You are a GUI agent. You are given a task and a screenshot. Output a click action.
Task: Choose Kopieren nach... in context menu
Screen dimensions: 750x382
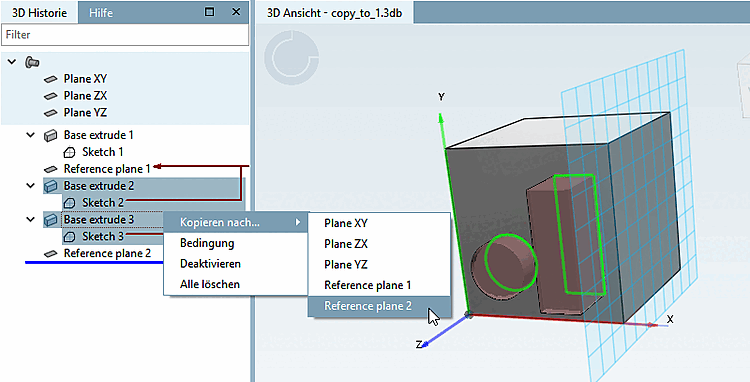tap(235, 222)
